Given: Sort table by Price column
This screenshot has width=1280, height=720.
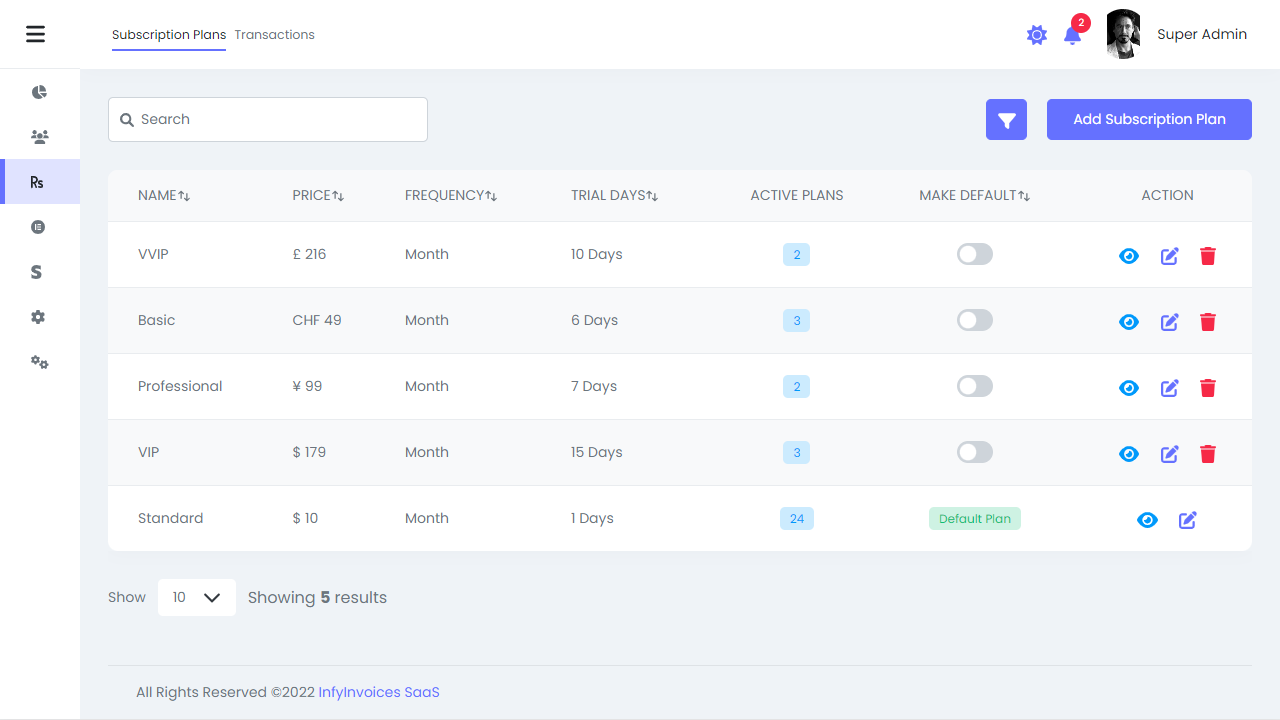Looking at the screenshot, I should [x=318, y=196].
